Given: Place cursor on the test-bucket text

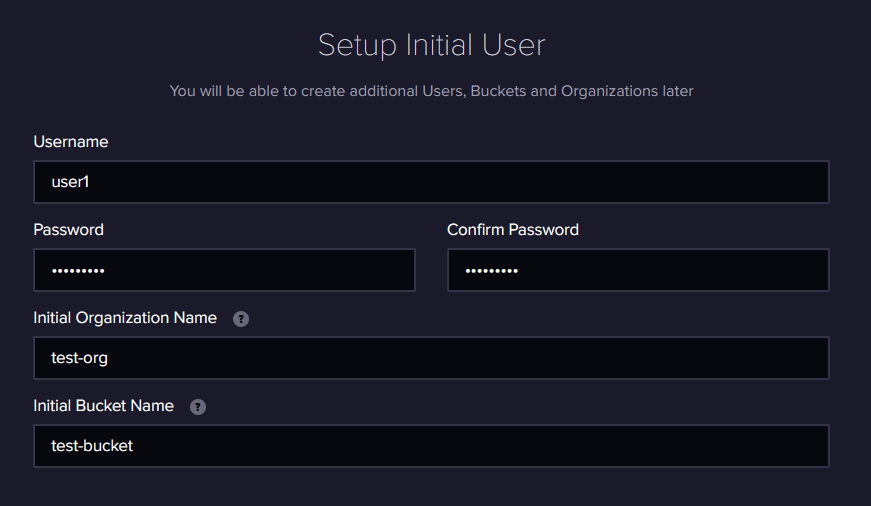Looking at the screenshot, I should [x=92, y=446].
